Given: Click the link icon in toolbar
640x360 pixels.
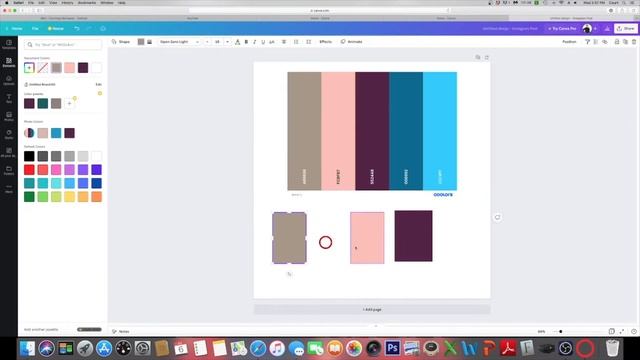Looking at the screenshot, I should pyautogui.click(x=605, y=42).
